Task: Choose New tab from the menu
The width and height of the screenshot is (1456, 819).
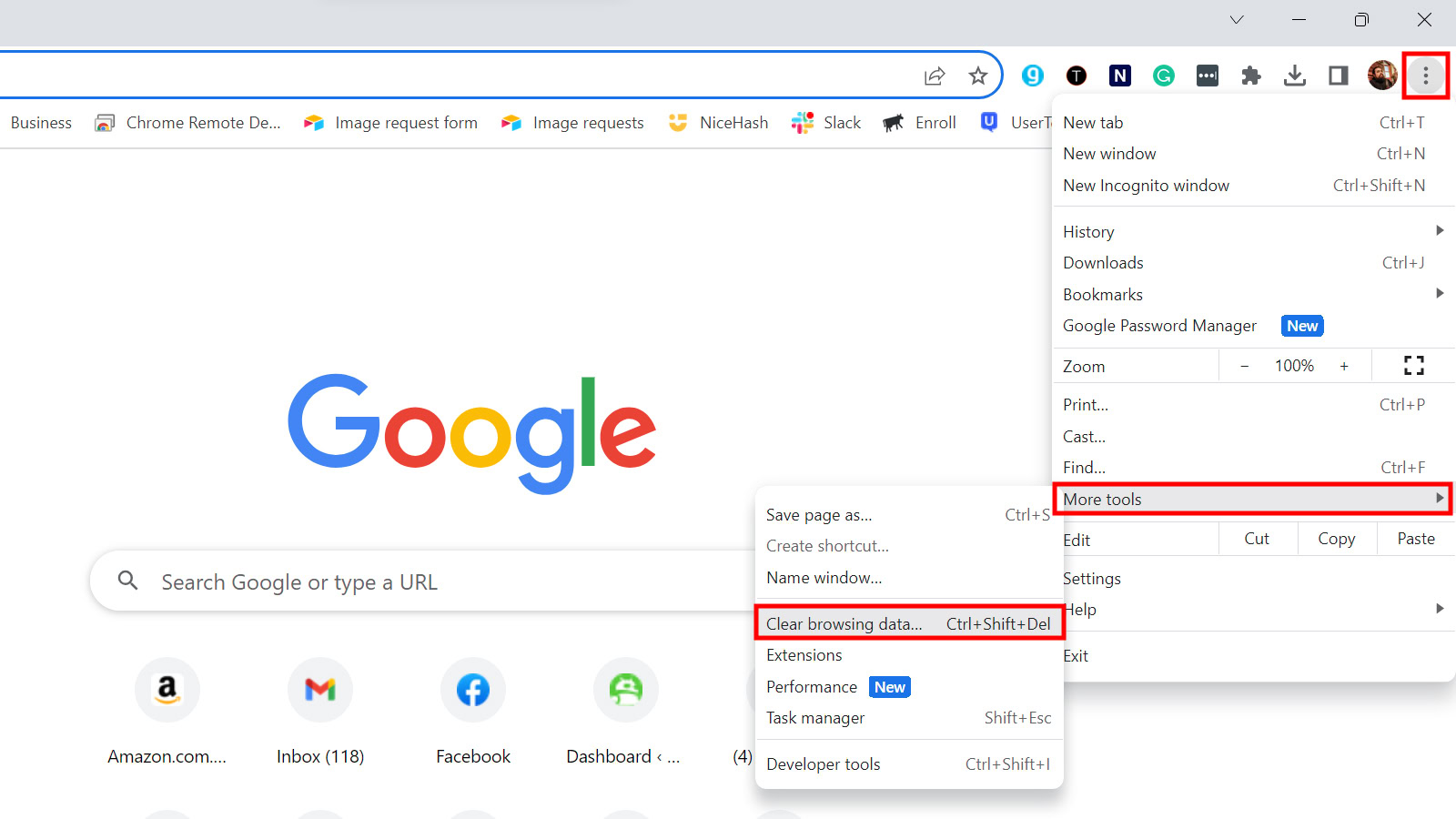Action: (1252, 123)
